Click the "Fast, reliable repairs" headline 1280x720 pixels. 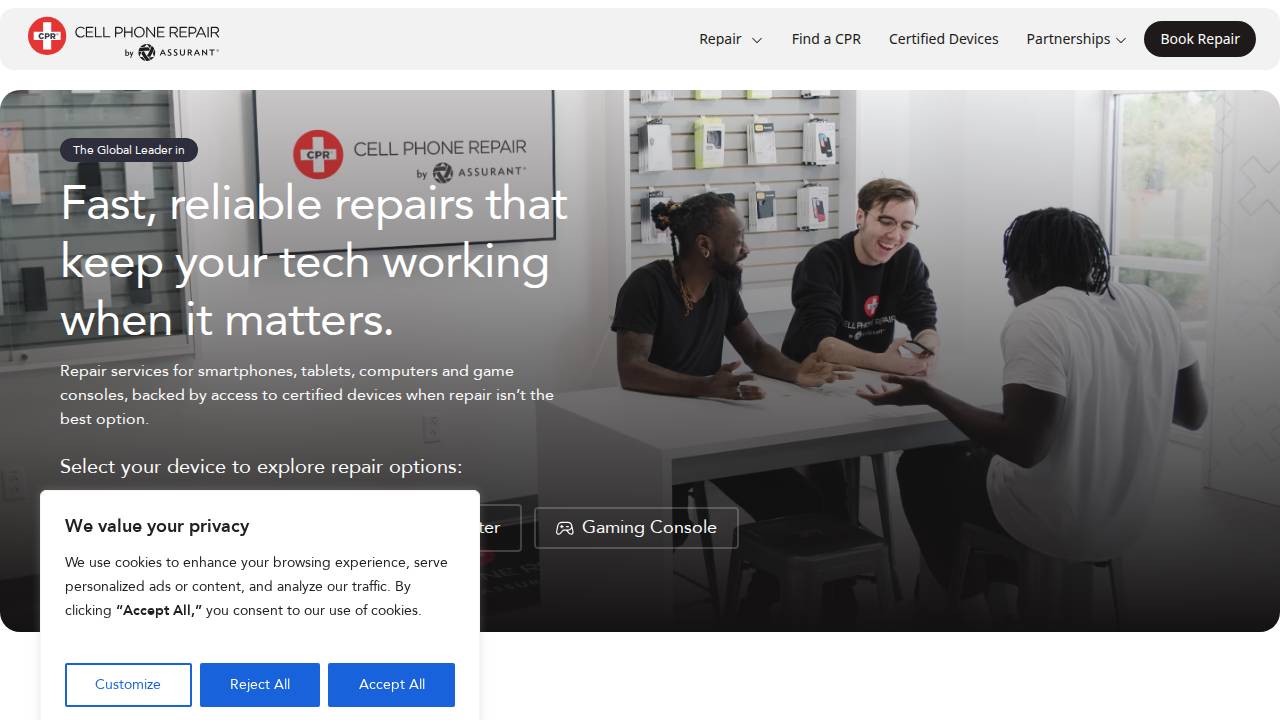click(x=314, y=262)
